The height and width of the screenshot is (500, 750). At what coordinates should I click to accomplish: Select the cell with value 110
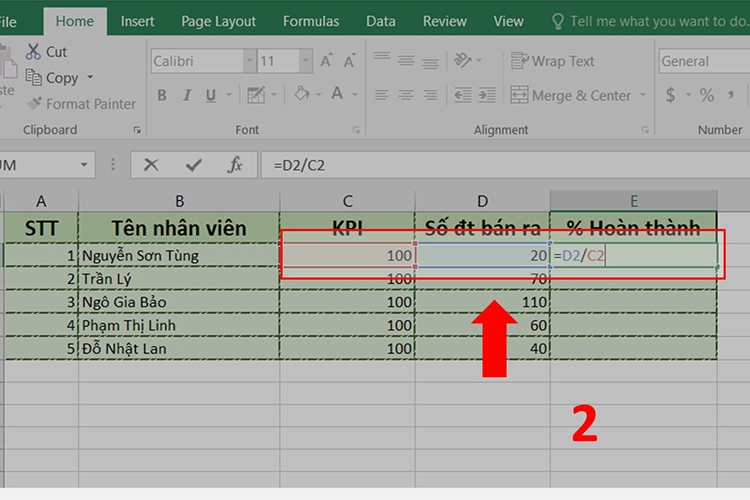click(483, 302)
